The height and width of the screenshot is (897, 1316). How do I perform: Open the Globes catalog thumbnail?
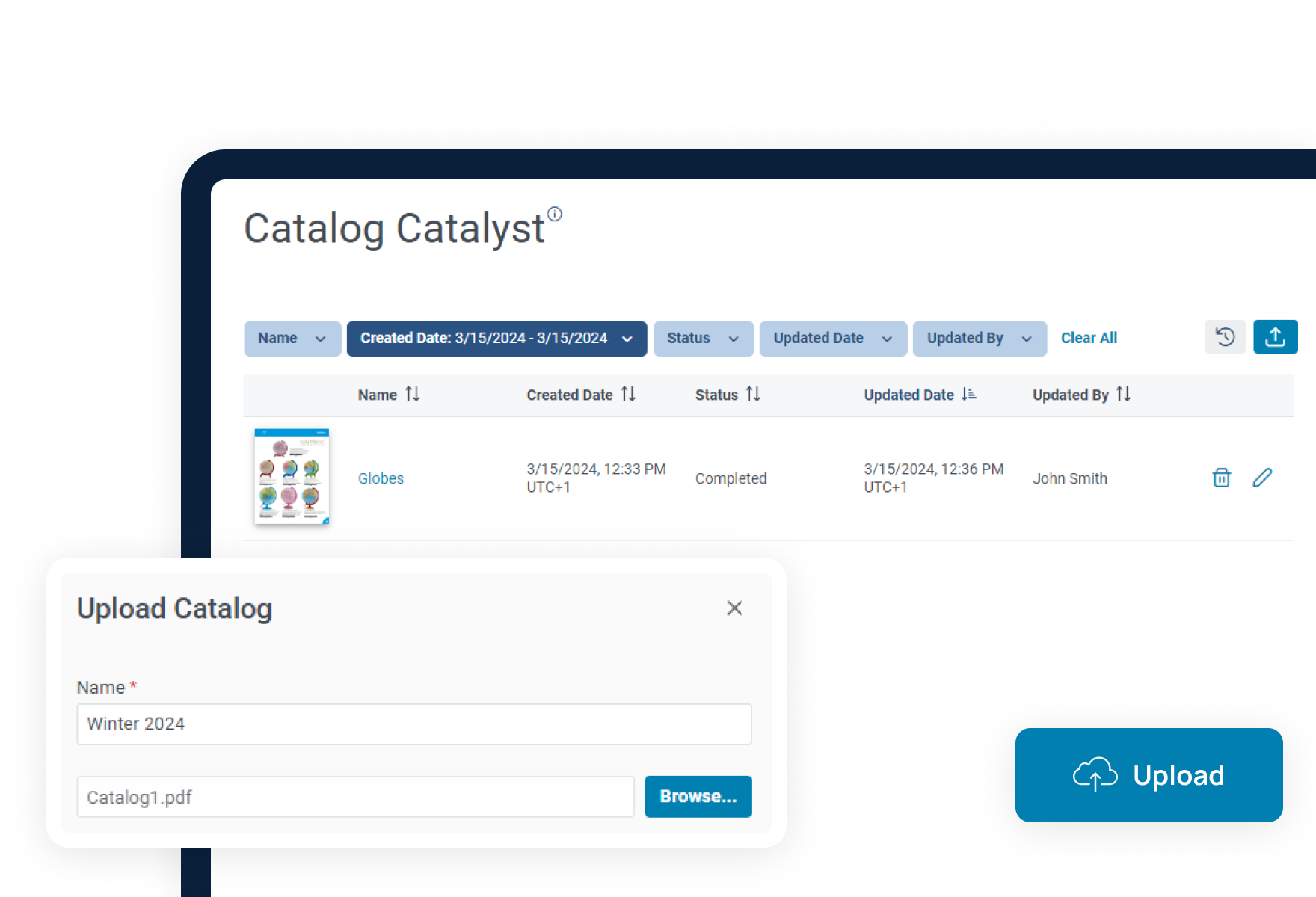pyautogui.click(x=292, y=476)
